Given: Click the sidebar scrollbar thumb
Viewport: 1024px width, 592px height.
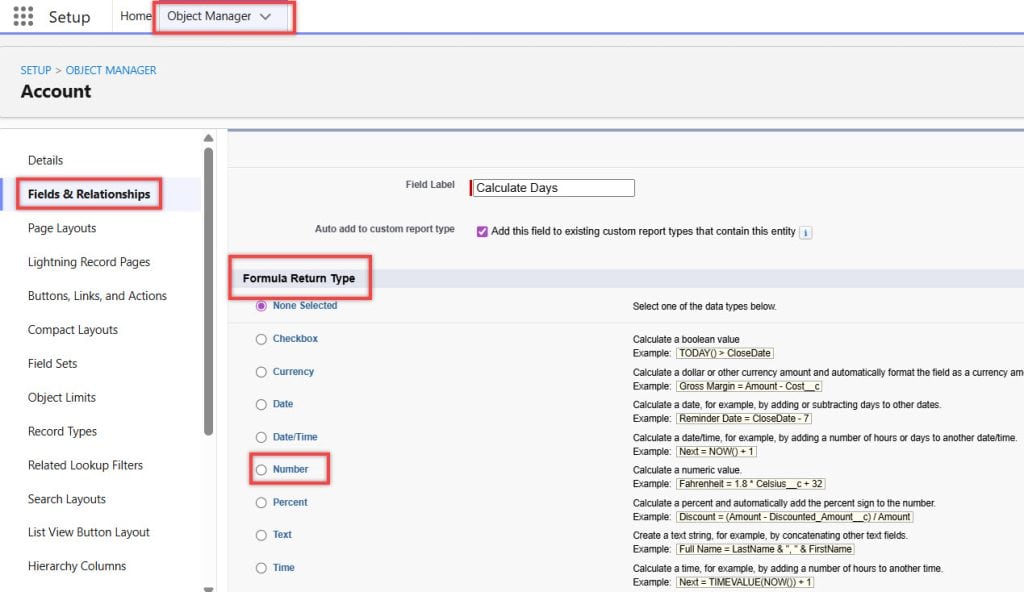Looking at the screenshot, I should [x=208, y=291].
